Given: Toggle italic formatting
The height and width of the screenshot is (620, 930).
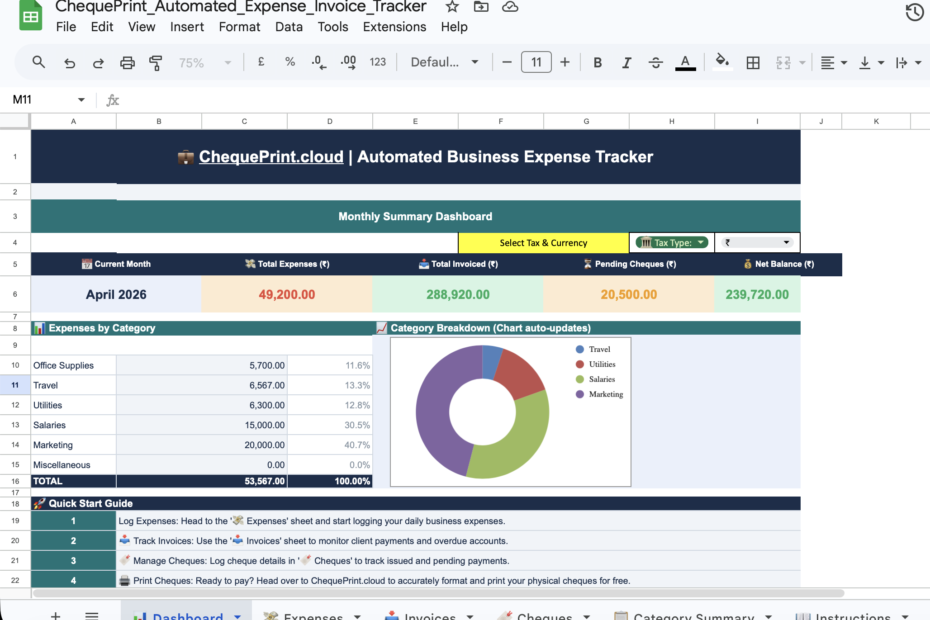Looking at the screenshot, I should click(626, 62).
